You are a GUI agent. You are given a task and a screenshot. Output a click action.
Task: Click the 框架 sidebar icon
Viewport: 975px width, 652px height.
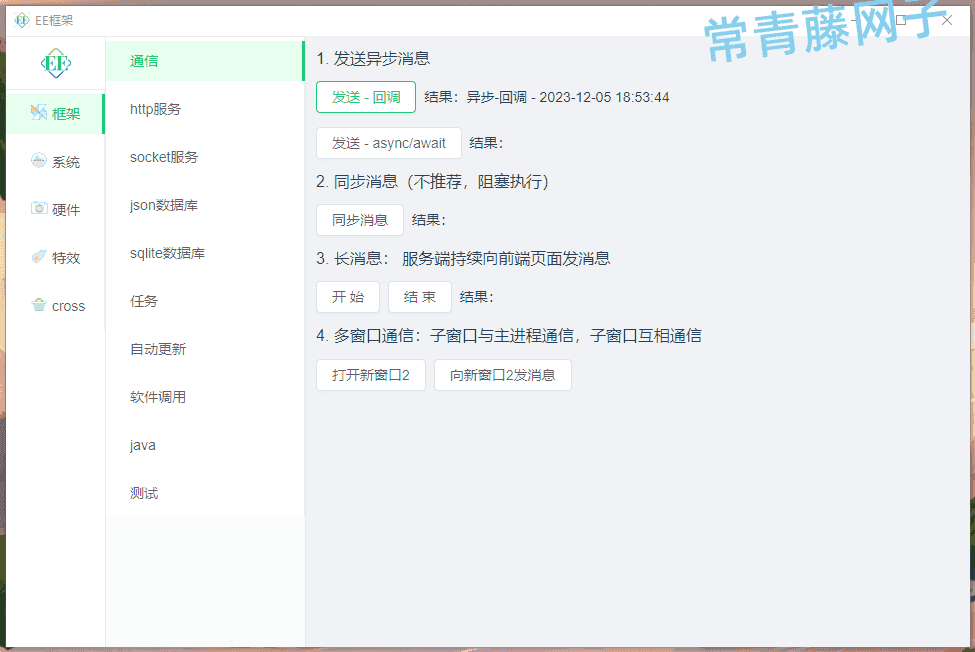coord(39,112)
